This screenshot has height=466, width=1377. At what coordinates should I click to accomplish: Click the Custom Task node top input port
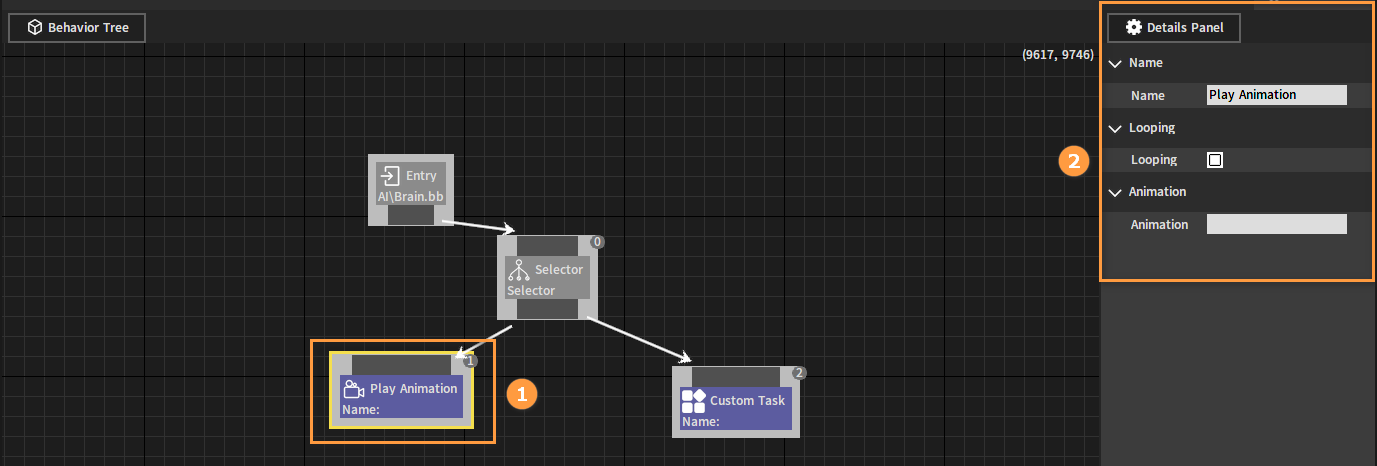[x=735, y=375]
